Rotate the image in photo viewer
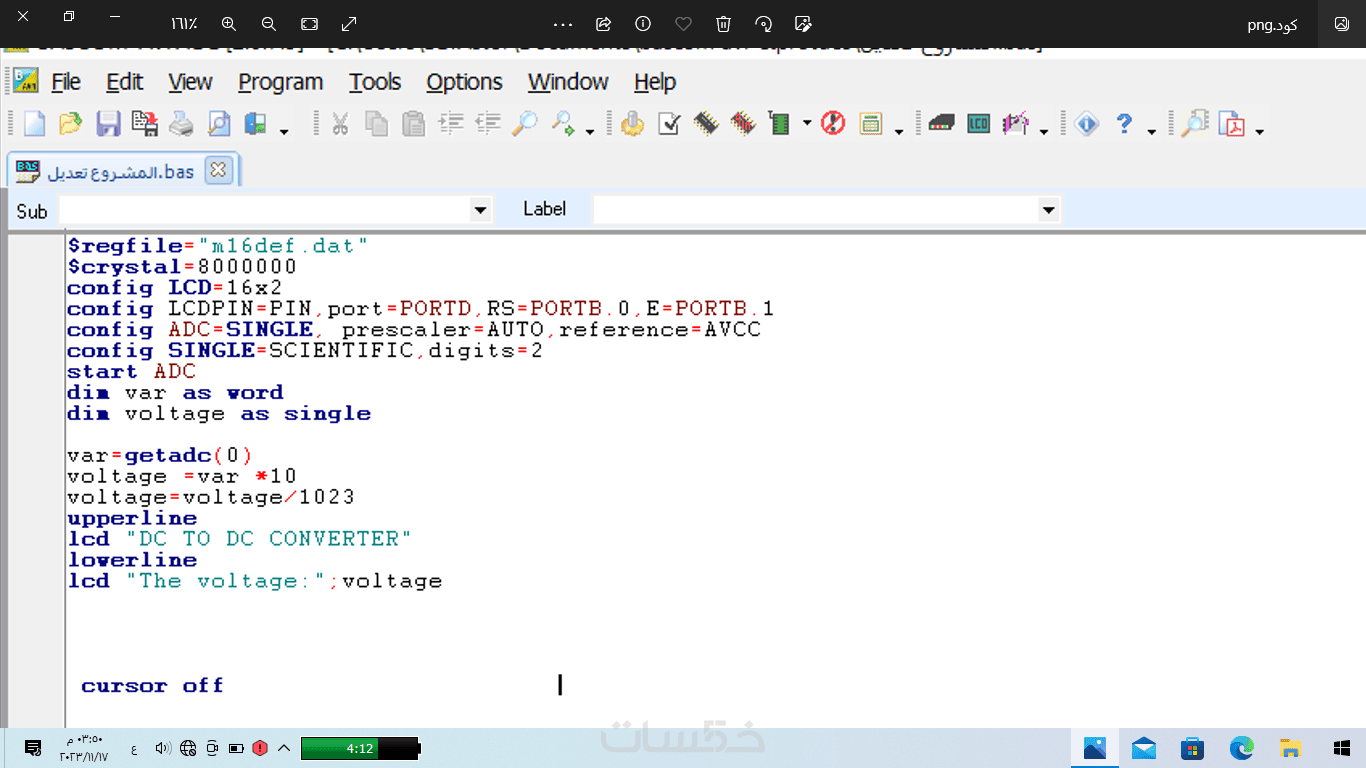 point(763,23)
